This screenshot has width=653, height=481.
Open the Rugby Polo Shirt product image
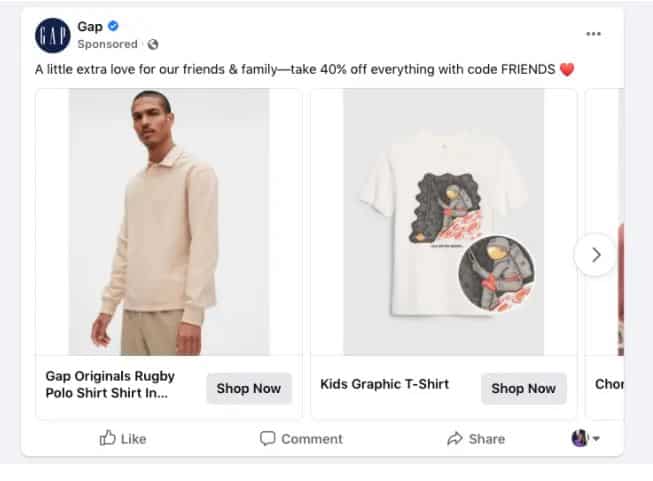(x=168, y=222)
